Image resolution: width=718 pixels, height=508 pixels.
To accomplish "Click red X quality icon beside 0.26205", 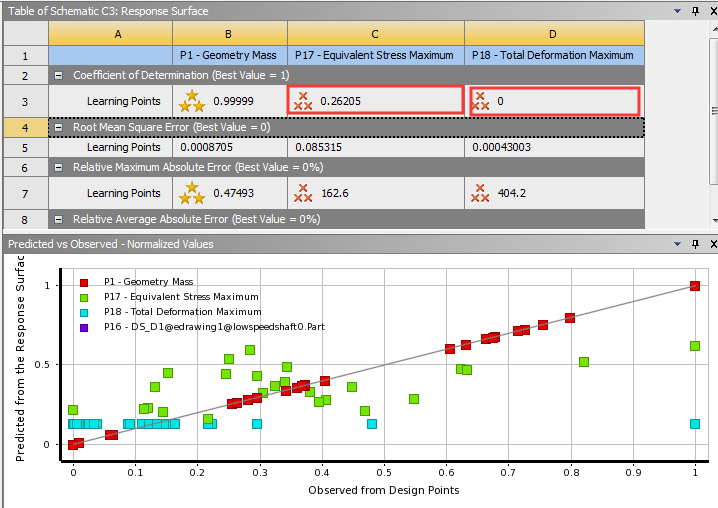I will click(x=303, y=100).
